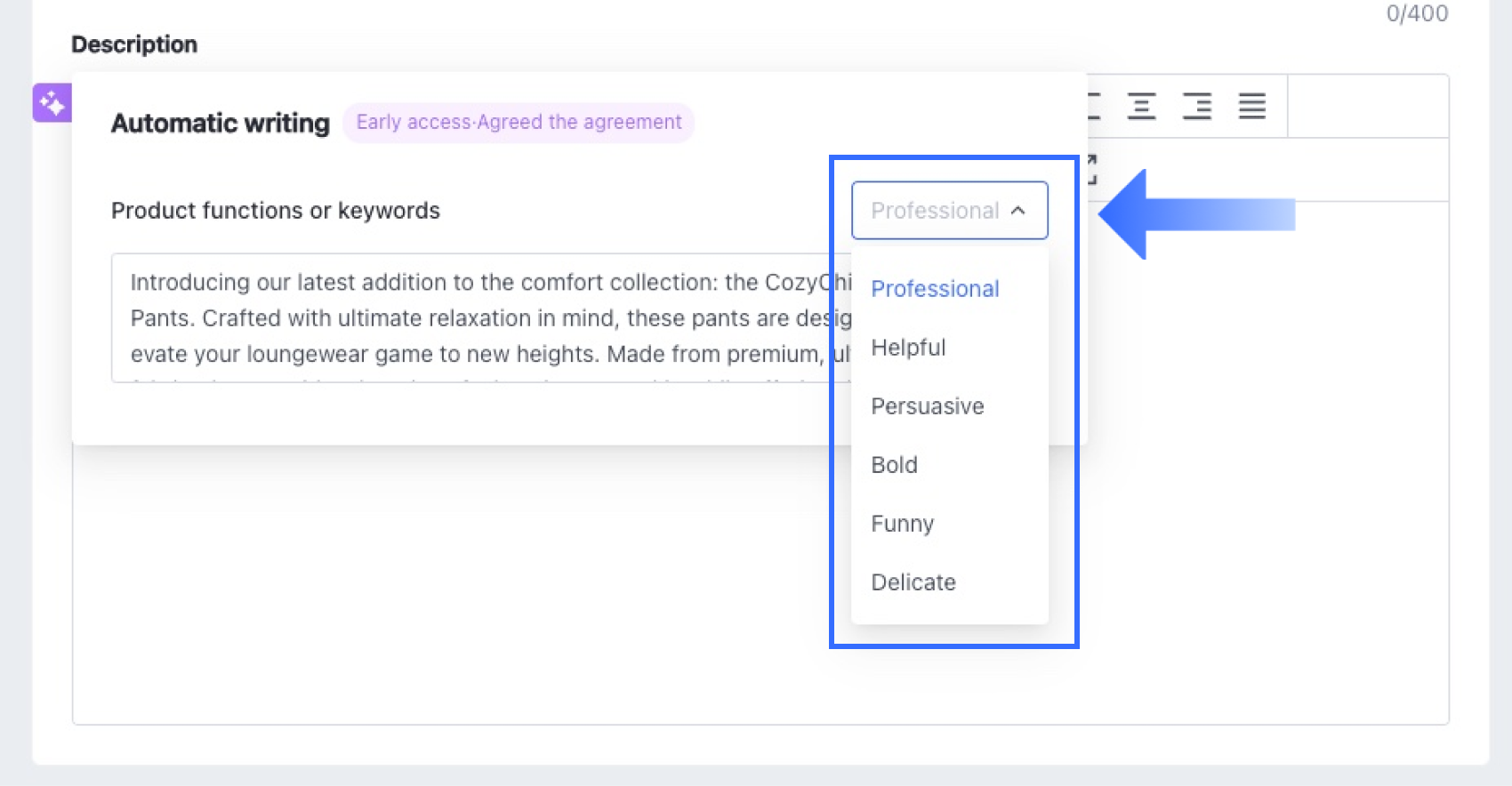The image size is (1512, 786).
Task: Apply center alignment to description text
Action: coord(1141,106)
